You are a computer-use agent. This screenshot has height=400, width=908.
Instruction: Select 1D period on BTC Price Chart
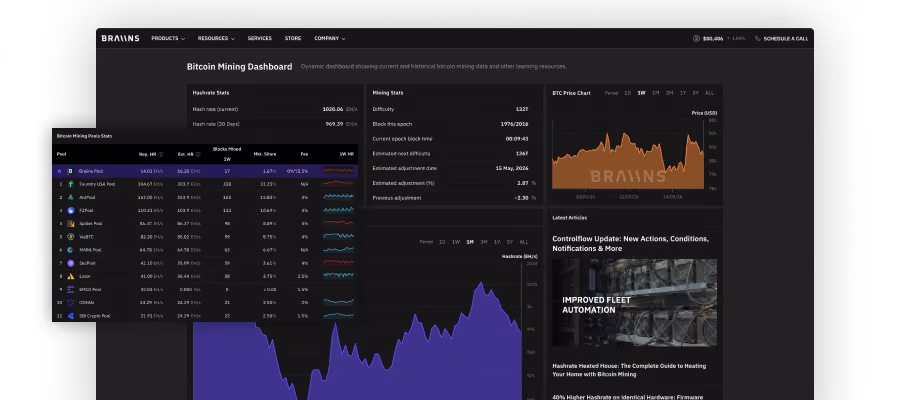click(627, 93)
